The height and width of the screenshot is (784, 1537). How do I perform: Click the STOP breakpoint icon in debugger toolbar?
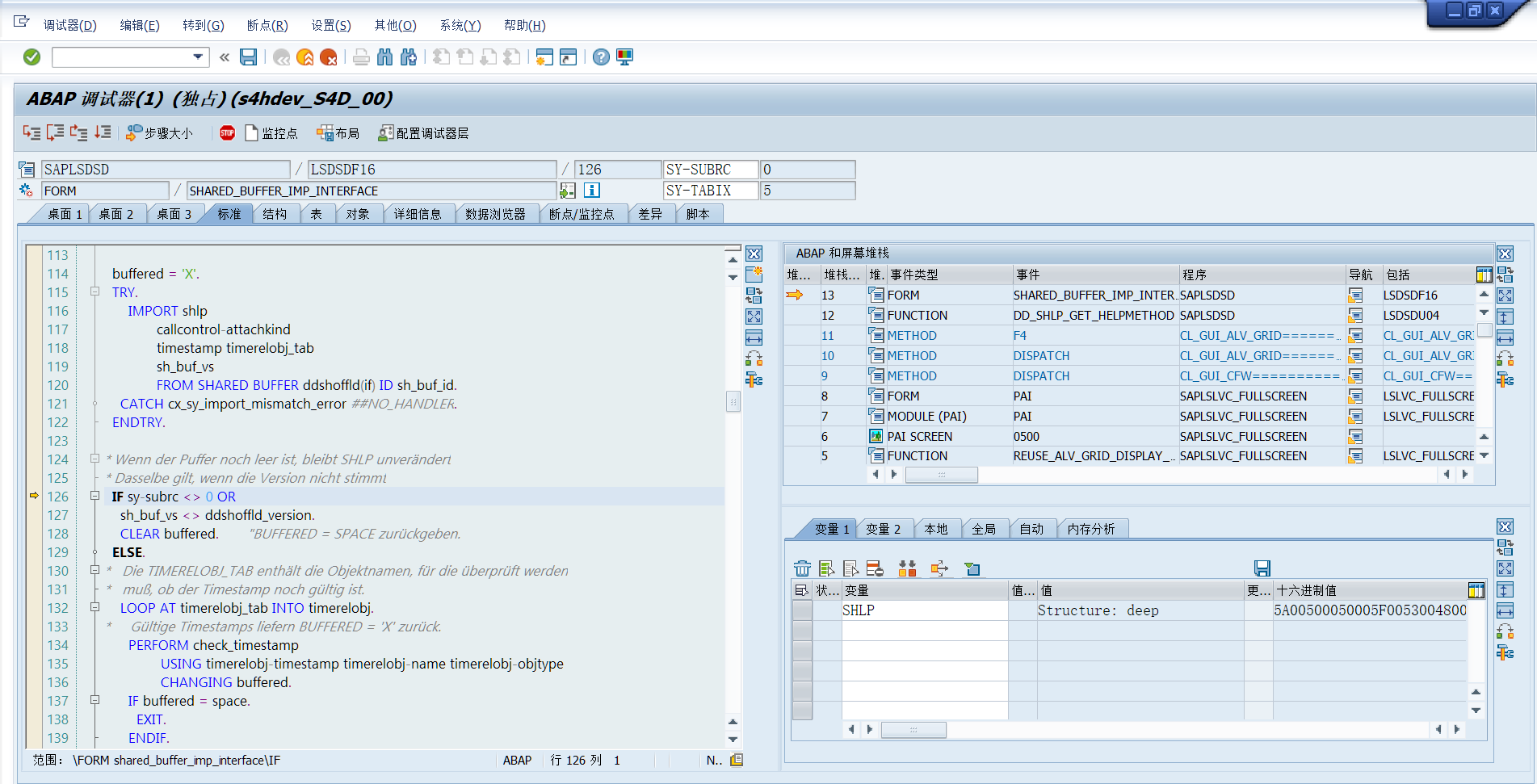[x=227, y=132]
